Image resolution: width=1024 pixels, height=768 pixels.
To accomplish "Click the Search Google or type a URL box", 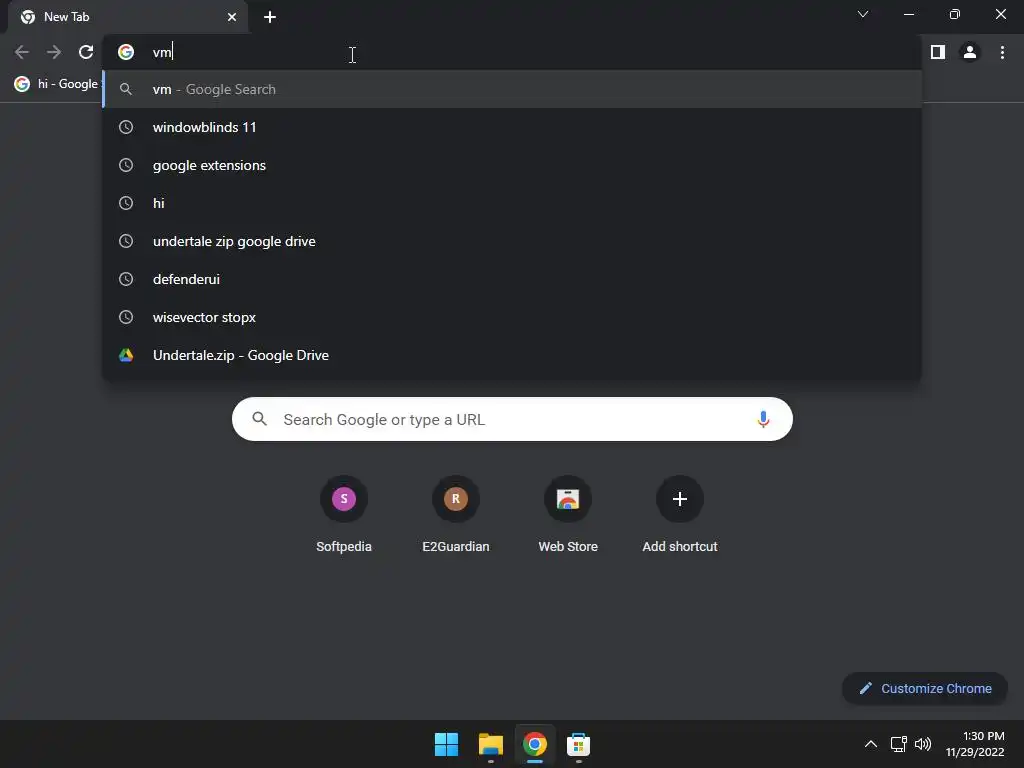I will pyautogui.click(x=512, y=419).
